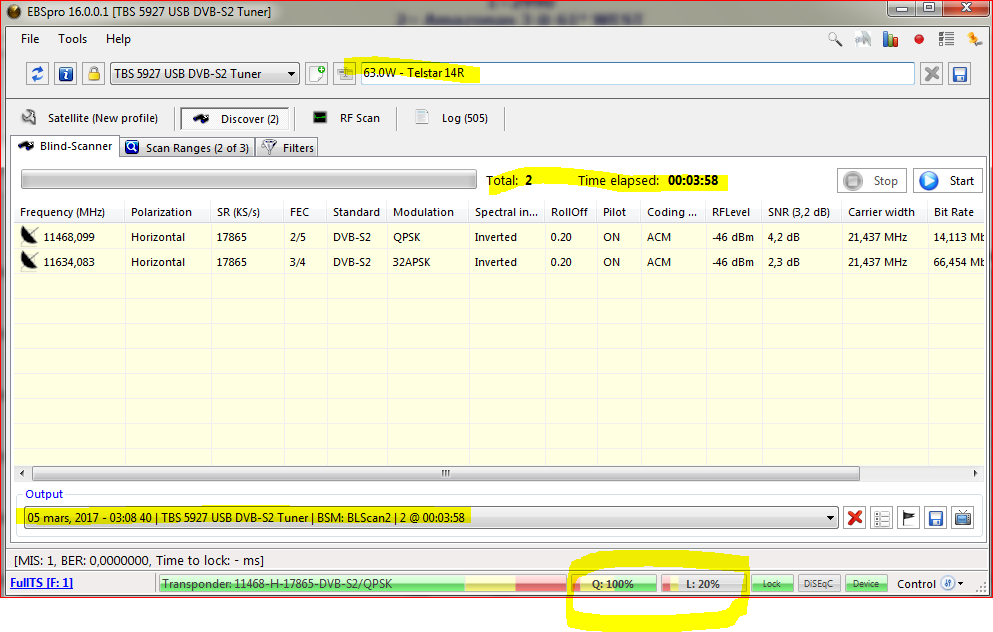Open the Tools menu
The height and width of the screenshot is (632, 993).
[72, 39]
